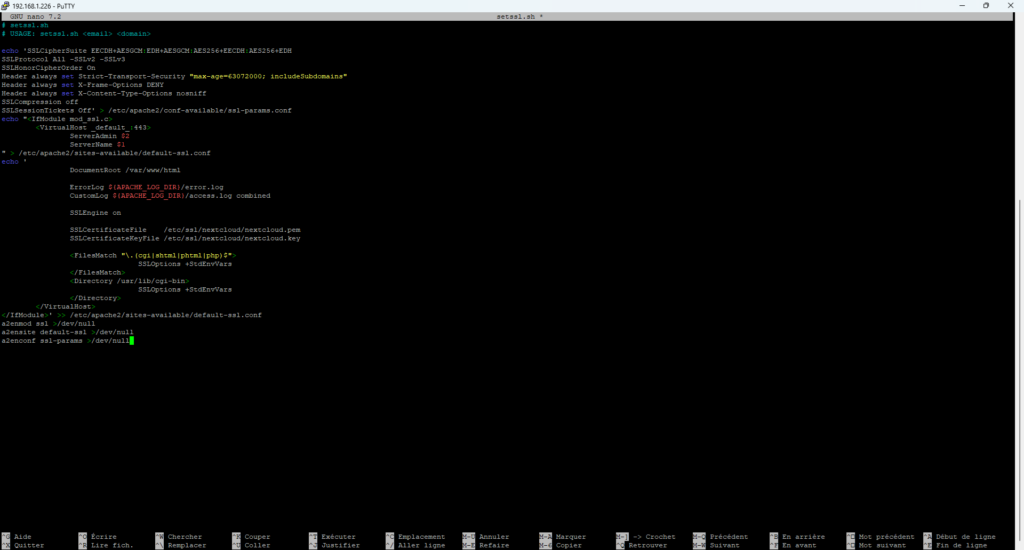Click the 'Précédent' shortcut label
The height and width of the screenshot is (550, 1024).
pyautogui.click(x=729, y=537)
